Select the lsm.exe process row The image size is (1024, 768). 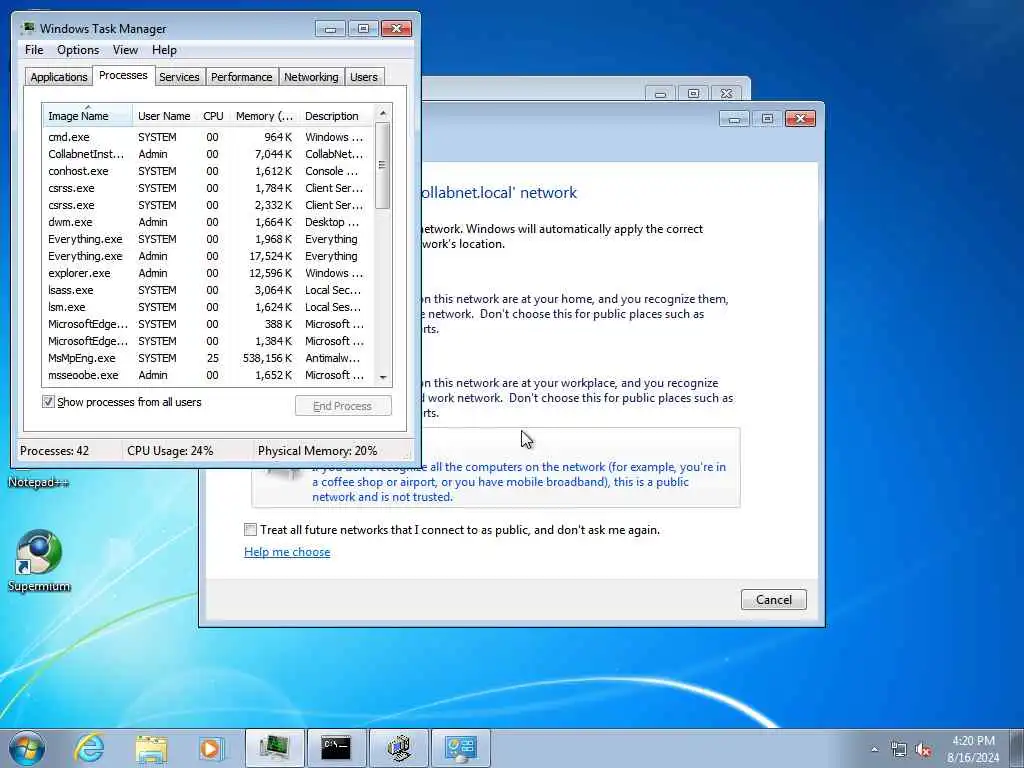(208, 307)
